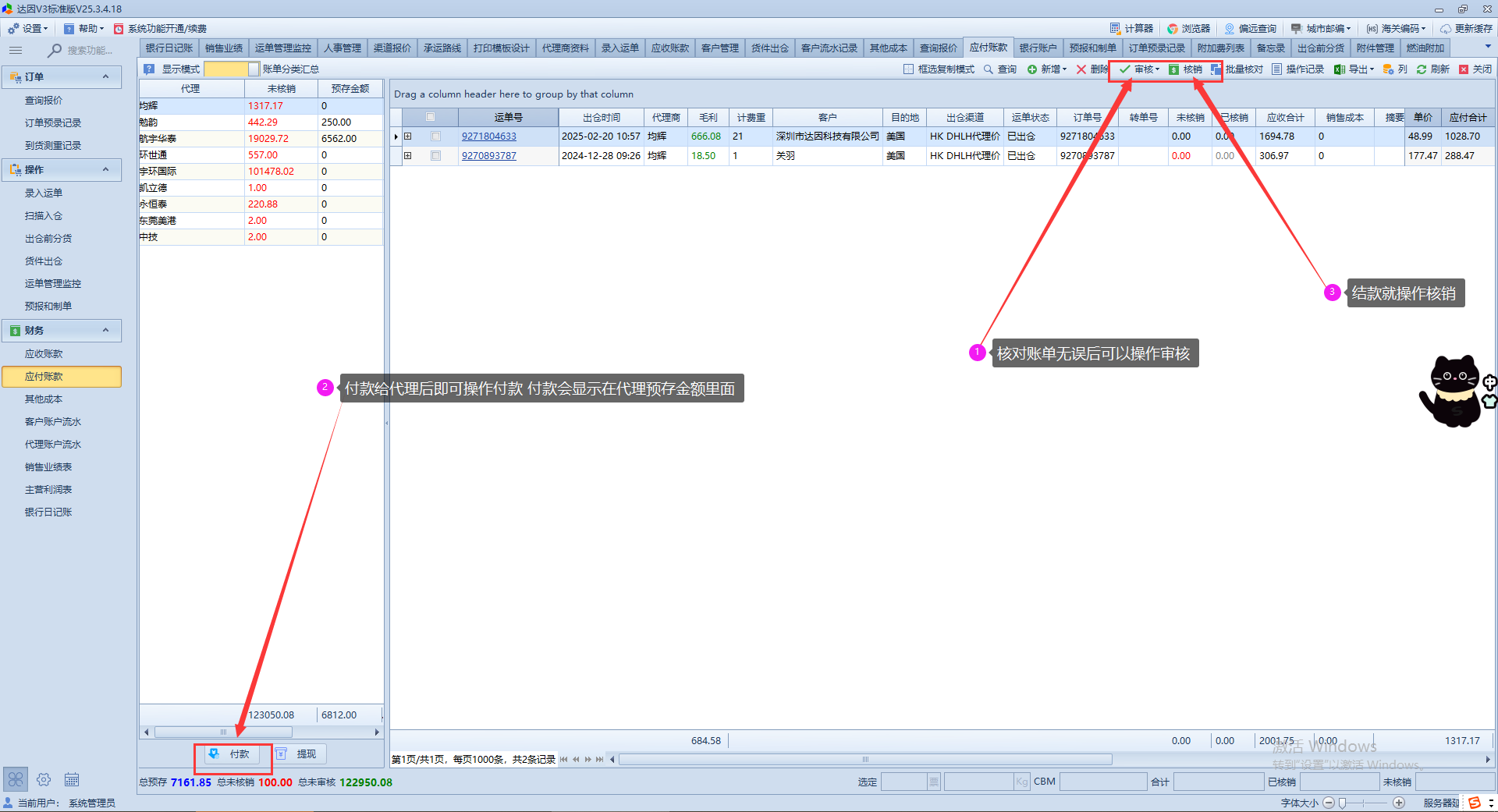
Task: Open the calendar icon at bottom left
Action: point(72,779)
